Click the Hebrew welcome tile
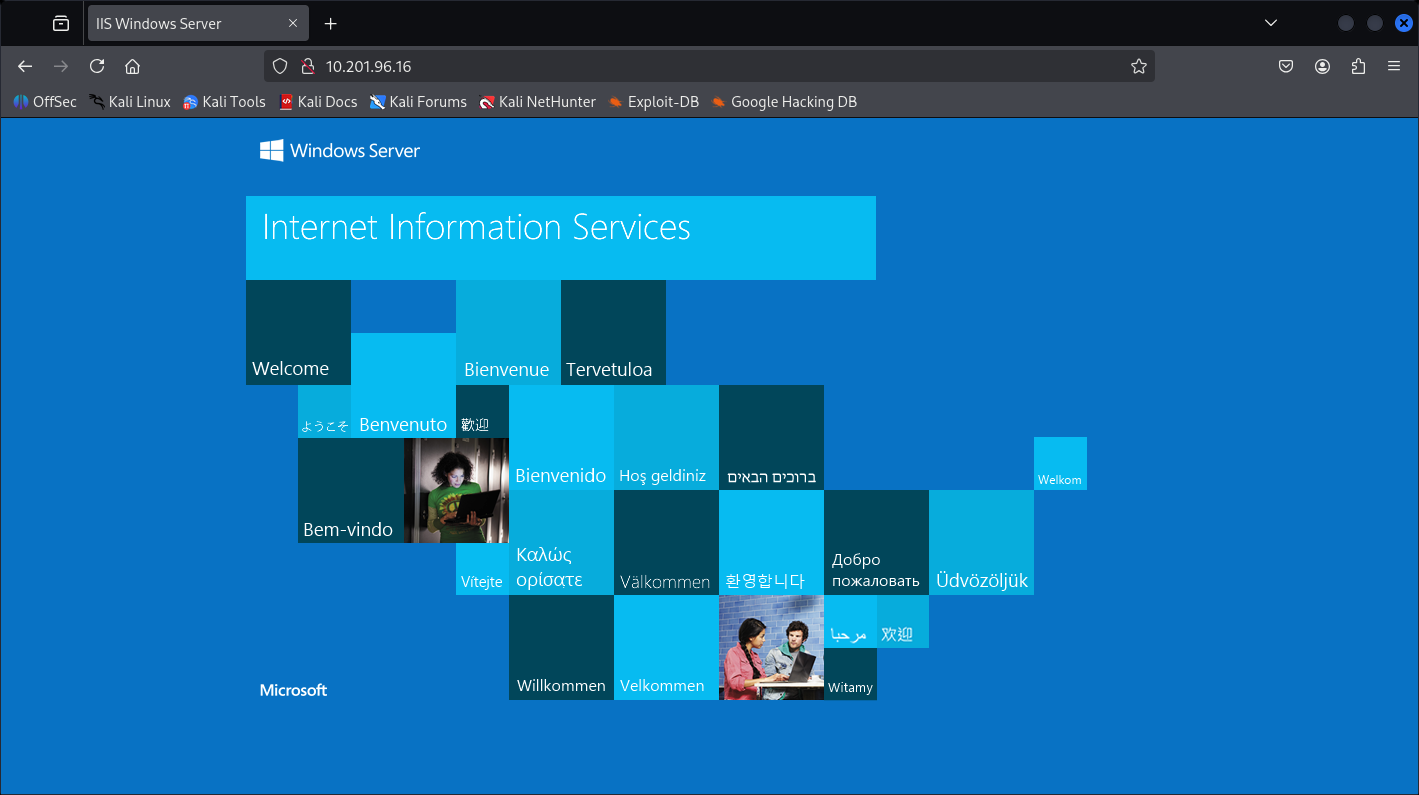 [x=771, y=437]
